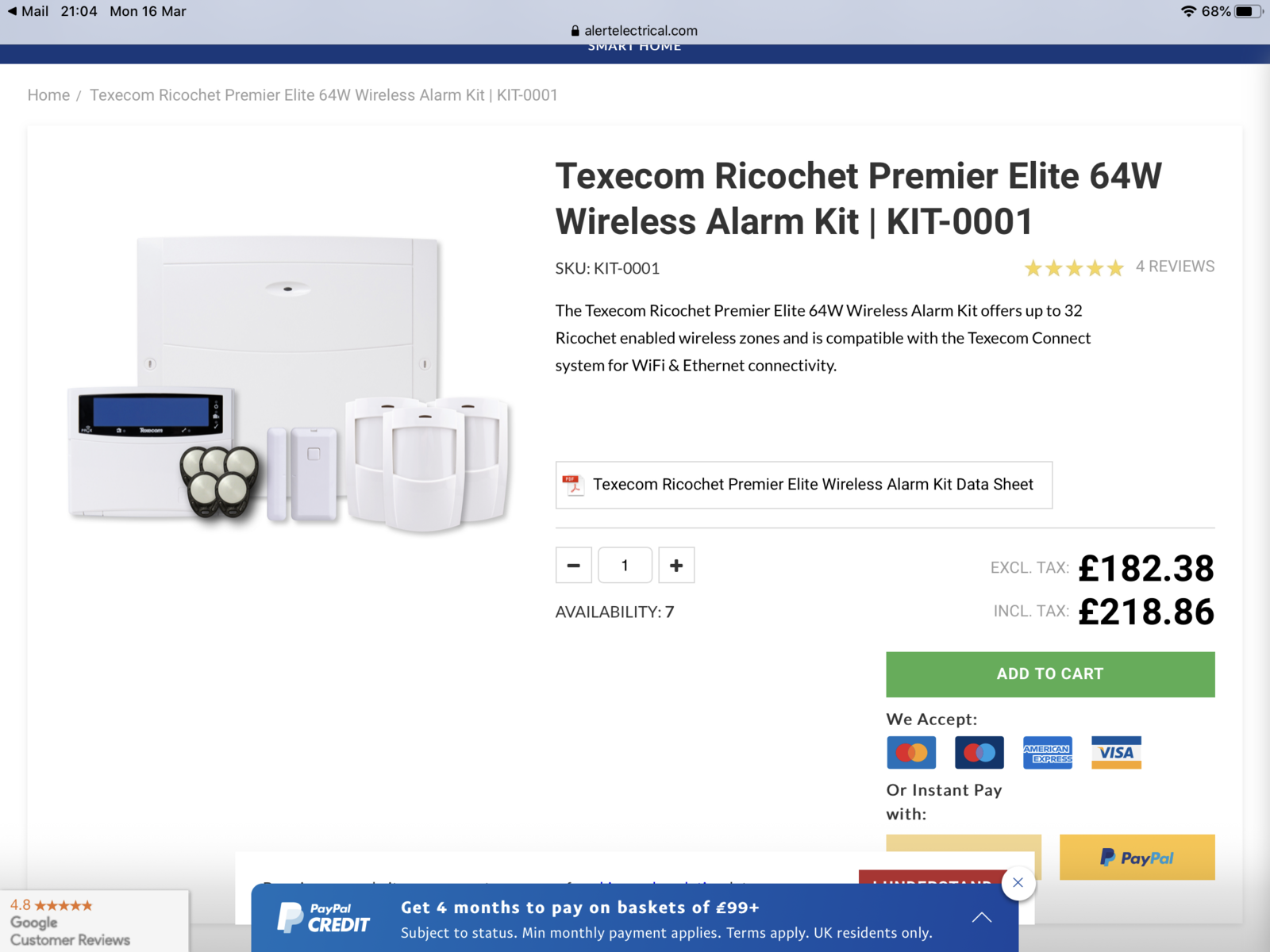1270x952 pixels.
Task: Select the Maestro payment icon
Action: pyautogui.click(x=979, y=752)
